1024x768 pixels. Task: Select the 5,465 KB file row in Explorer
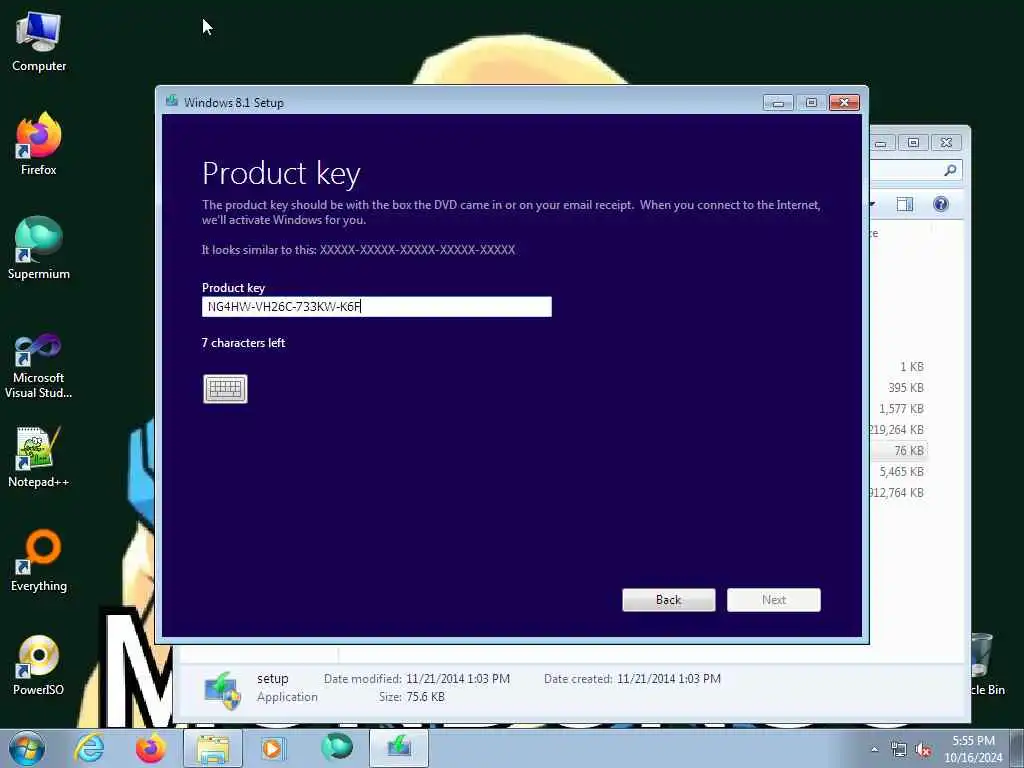coord(899,472)
